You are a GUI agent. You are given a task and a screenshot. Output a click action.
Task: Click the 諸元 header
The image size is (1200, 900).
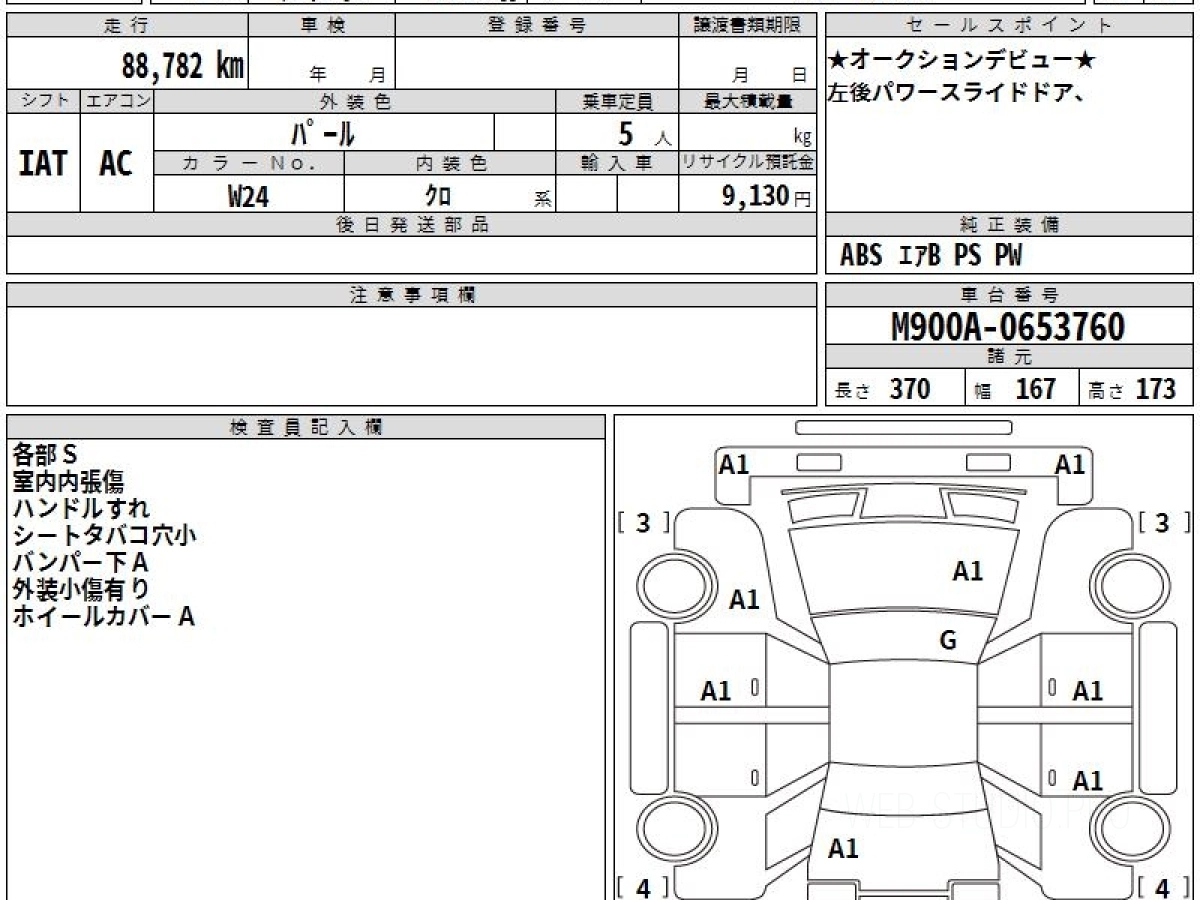pyautogui.click(x=1009, y=357)
